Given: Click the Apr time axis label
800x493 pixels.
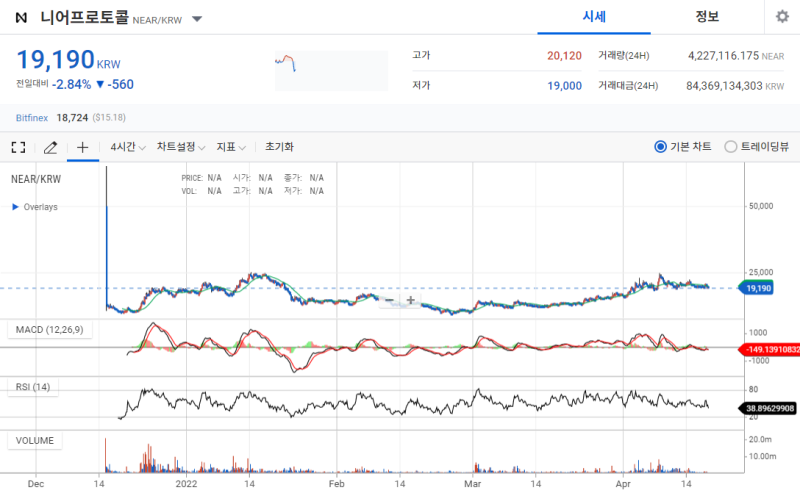Looking at the screenshot, I should click(x=623, y=483).
